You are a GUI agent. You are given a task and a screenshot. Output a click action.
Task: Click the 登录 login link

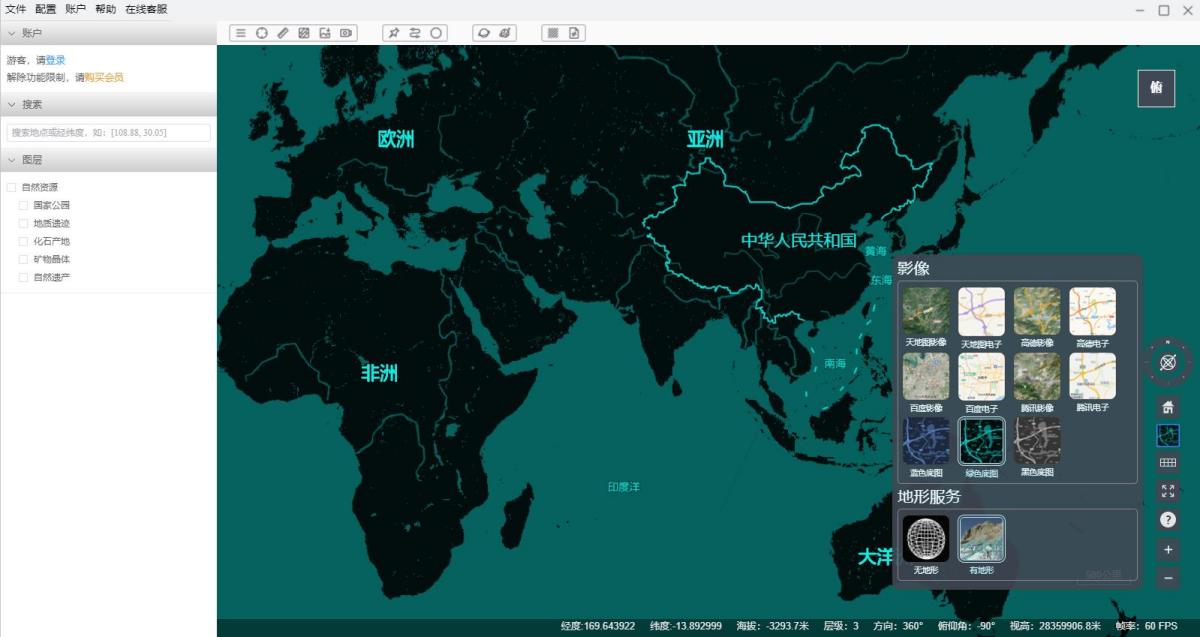55,60
